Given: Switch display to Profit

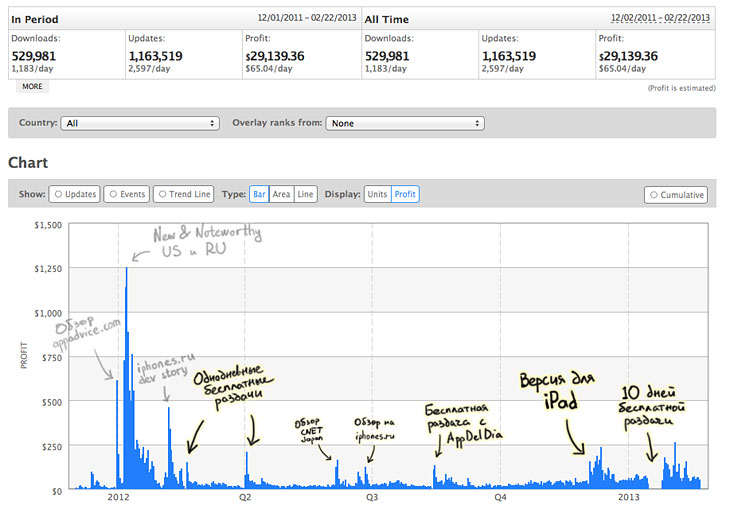Looking at the screenshot, I should coord(405,194).
